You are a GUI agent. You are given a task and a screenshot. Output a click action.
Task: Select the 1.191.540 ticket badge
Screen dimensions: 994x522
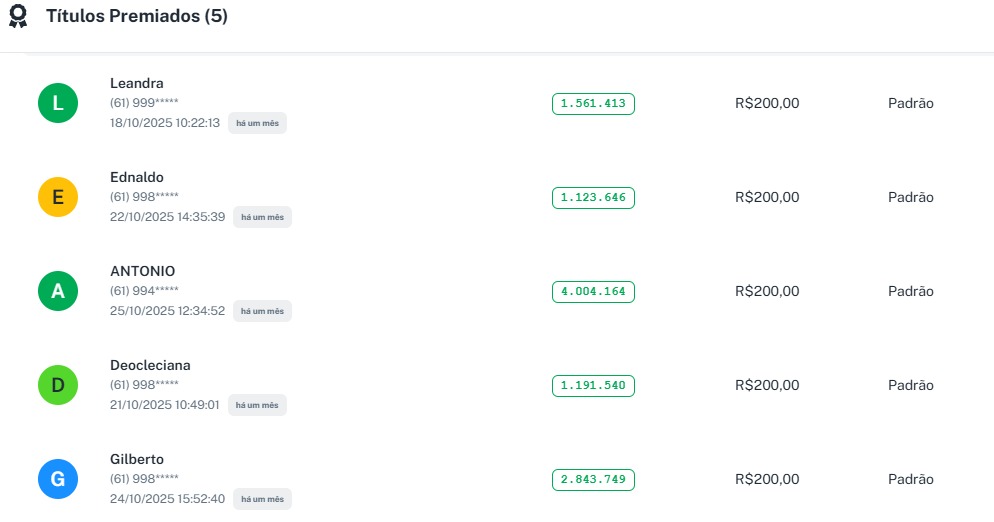593,385
